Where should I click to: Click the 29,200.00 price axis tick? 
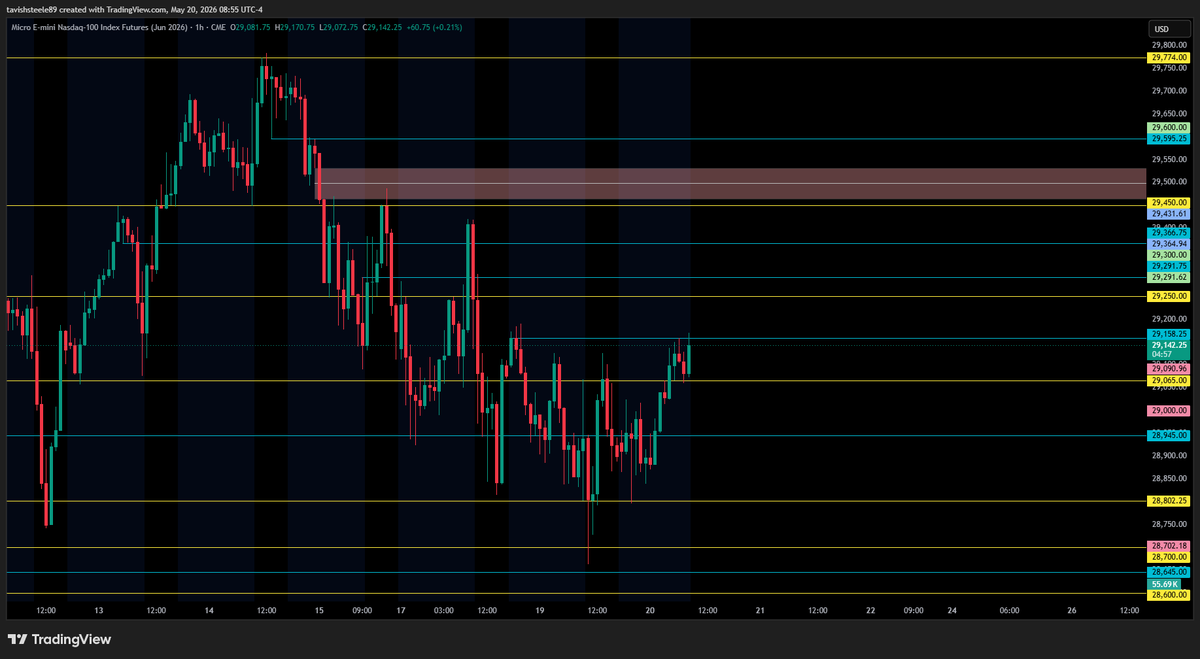point(1169,318)
